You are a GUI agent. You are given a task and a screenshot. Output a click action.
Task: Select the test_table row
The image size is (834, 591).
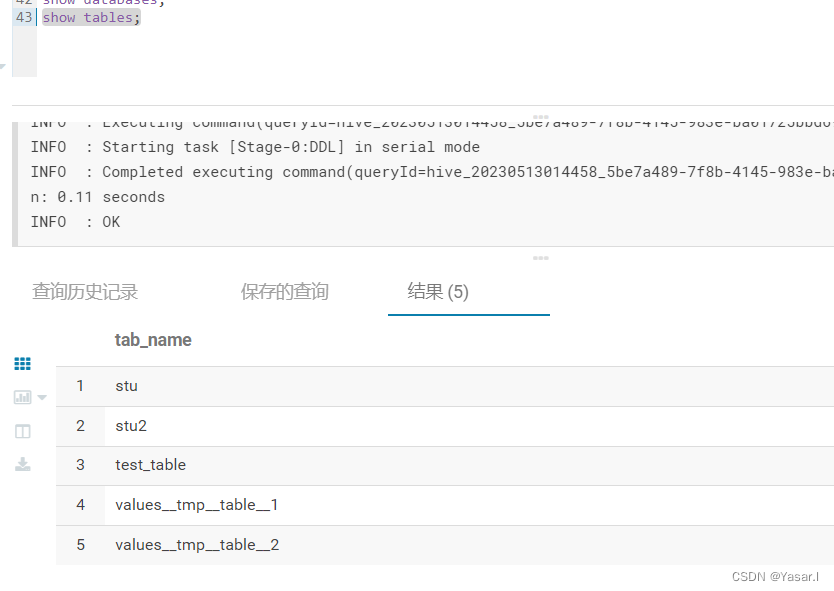coord(445,465)
